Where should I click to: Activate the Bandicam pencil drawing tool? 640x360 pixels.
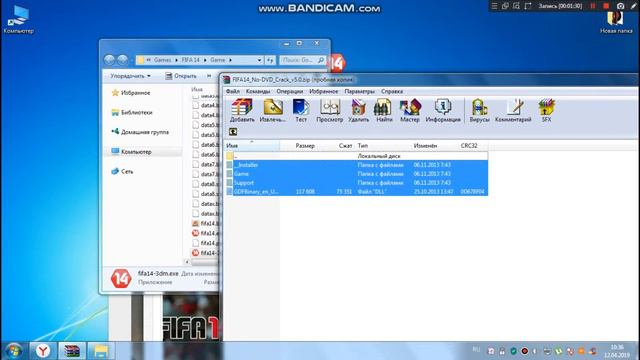[x=633, y=6]
